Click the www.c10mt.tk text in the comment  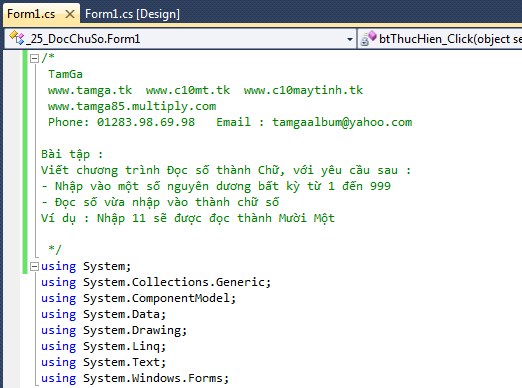(x=188, y=90)
